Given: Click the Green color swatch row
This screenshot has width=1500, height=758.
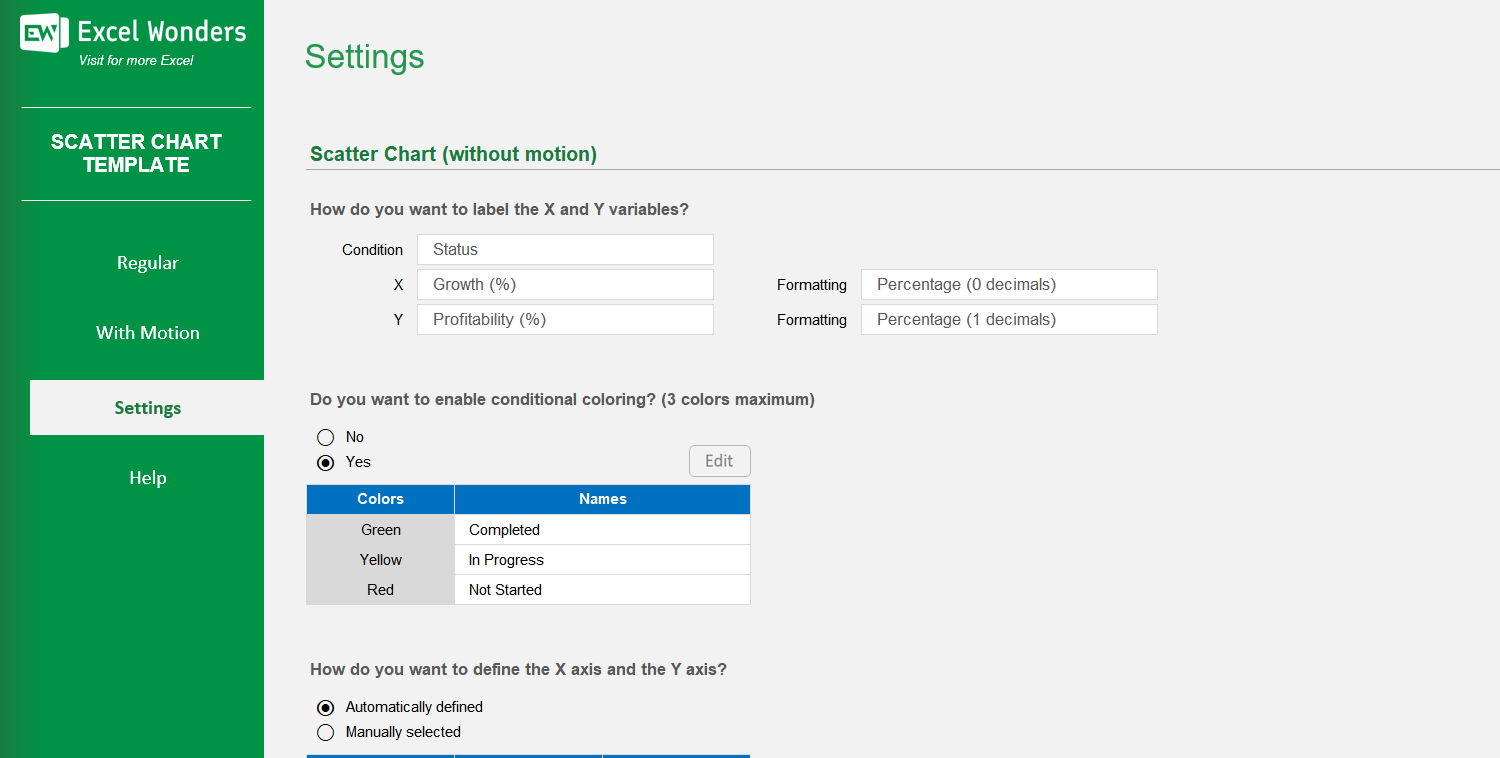Looking at the screenshot, I should tap(380, 529).
